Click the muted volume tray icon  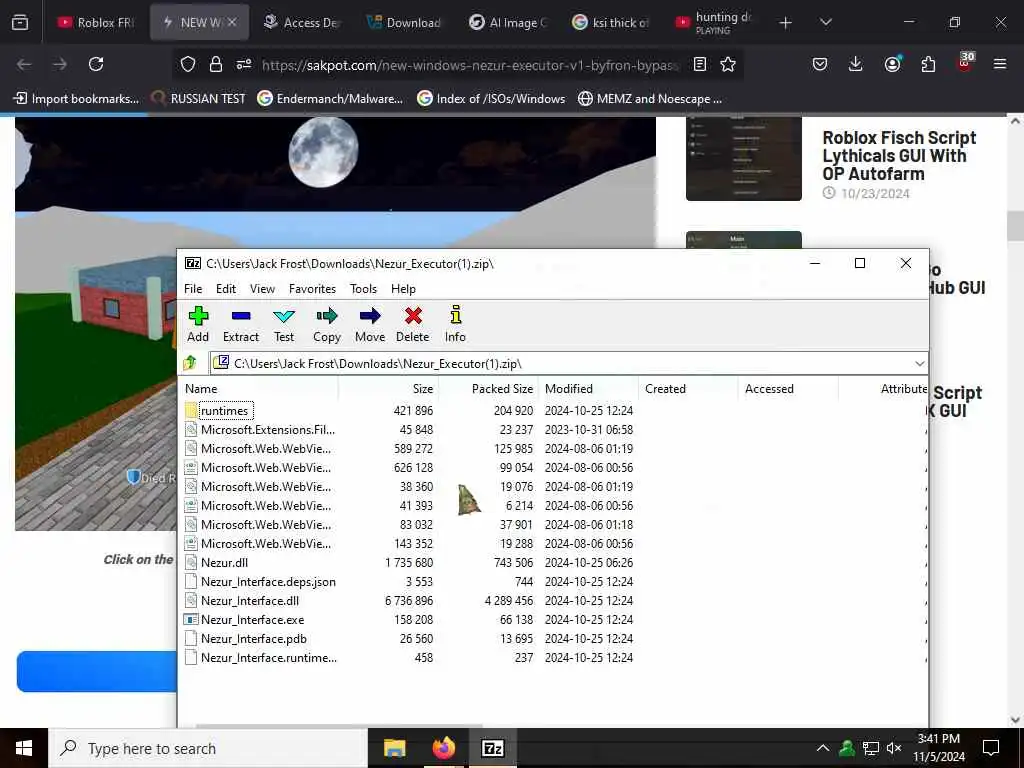pos(894,748)
